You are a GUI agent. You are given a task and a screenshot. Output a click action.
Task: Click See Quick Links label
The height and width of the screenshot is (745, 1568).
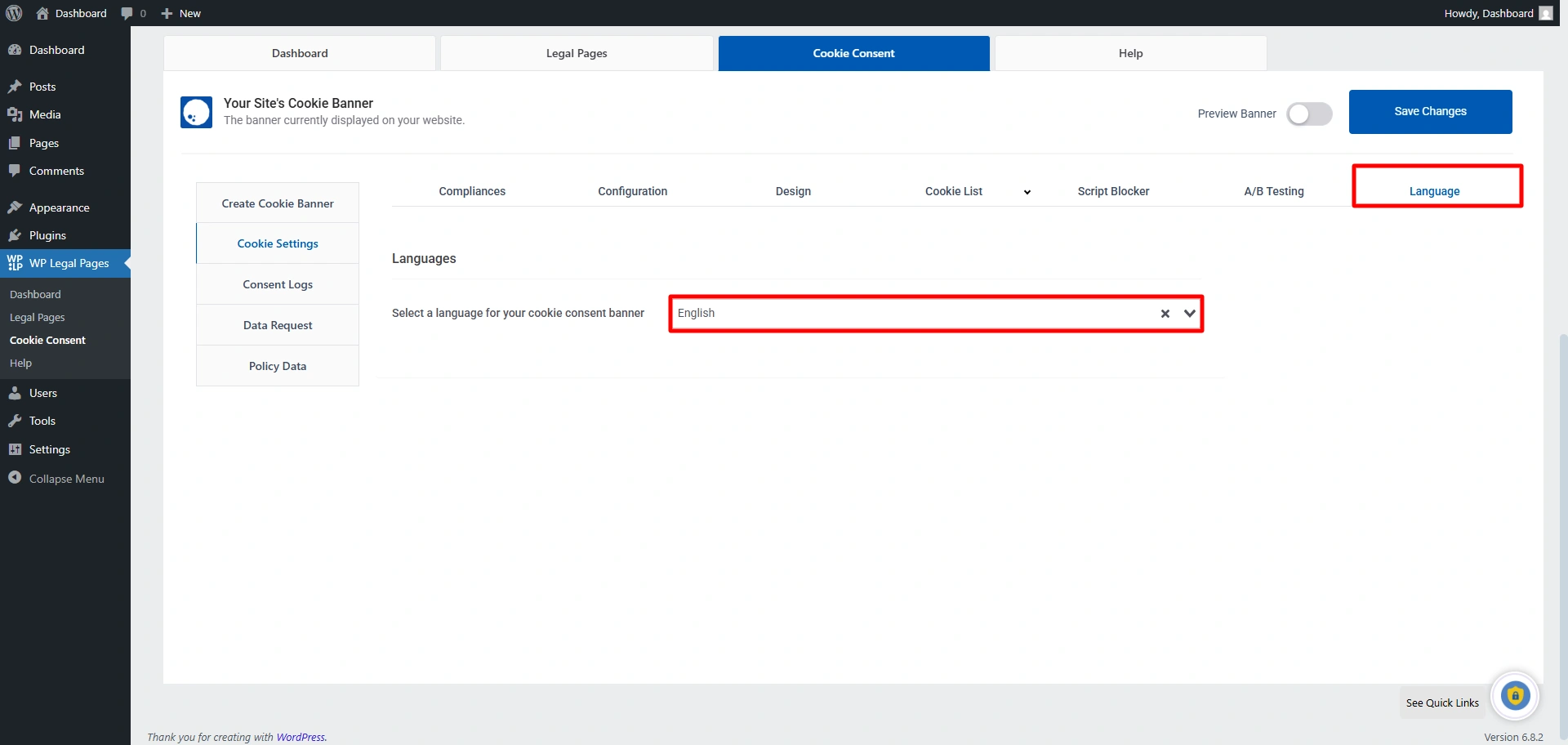tap(1442, 703)
